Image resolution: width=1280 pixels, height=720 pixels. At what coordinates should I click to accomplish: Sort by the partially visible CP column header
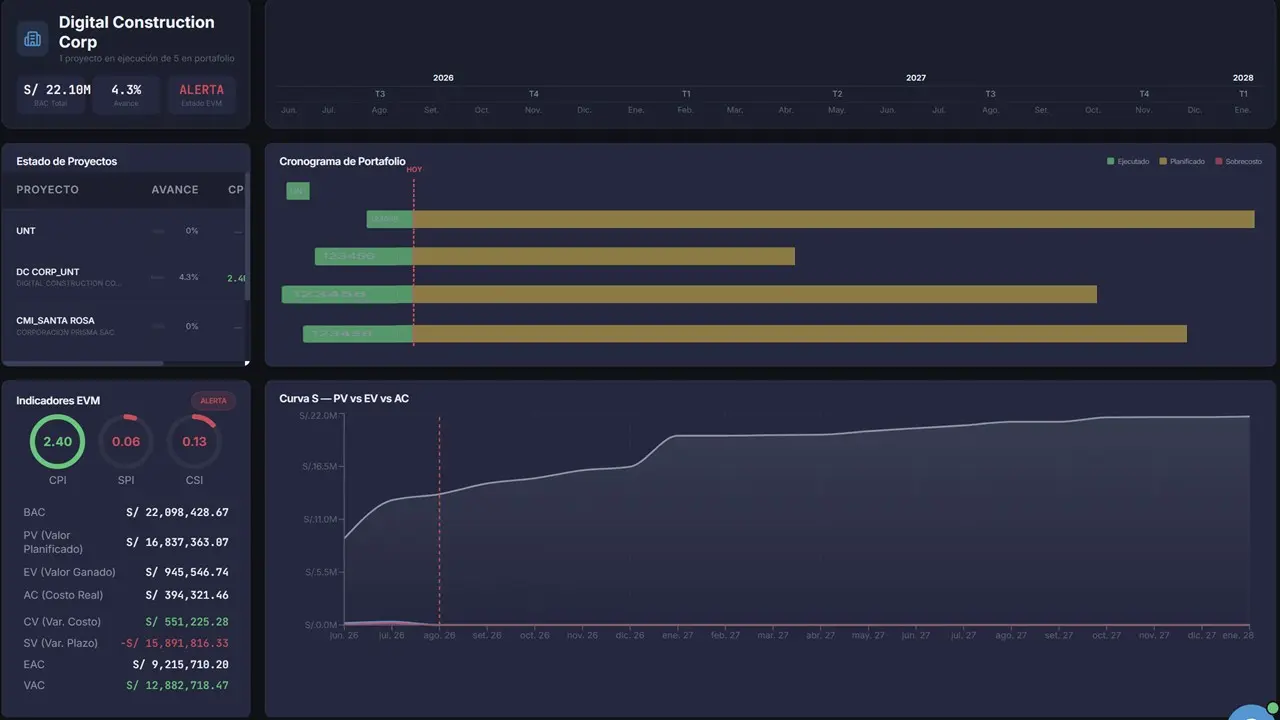pyautogui.click(x=236, y=190)
